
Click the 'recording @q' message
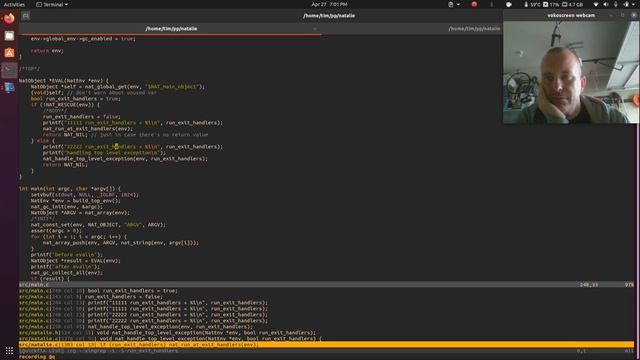coord(37,357)
